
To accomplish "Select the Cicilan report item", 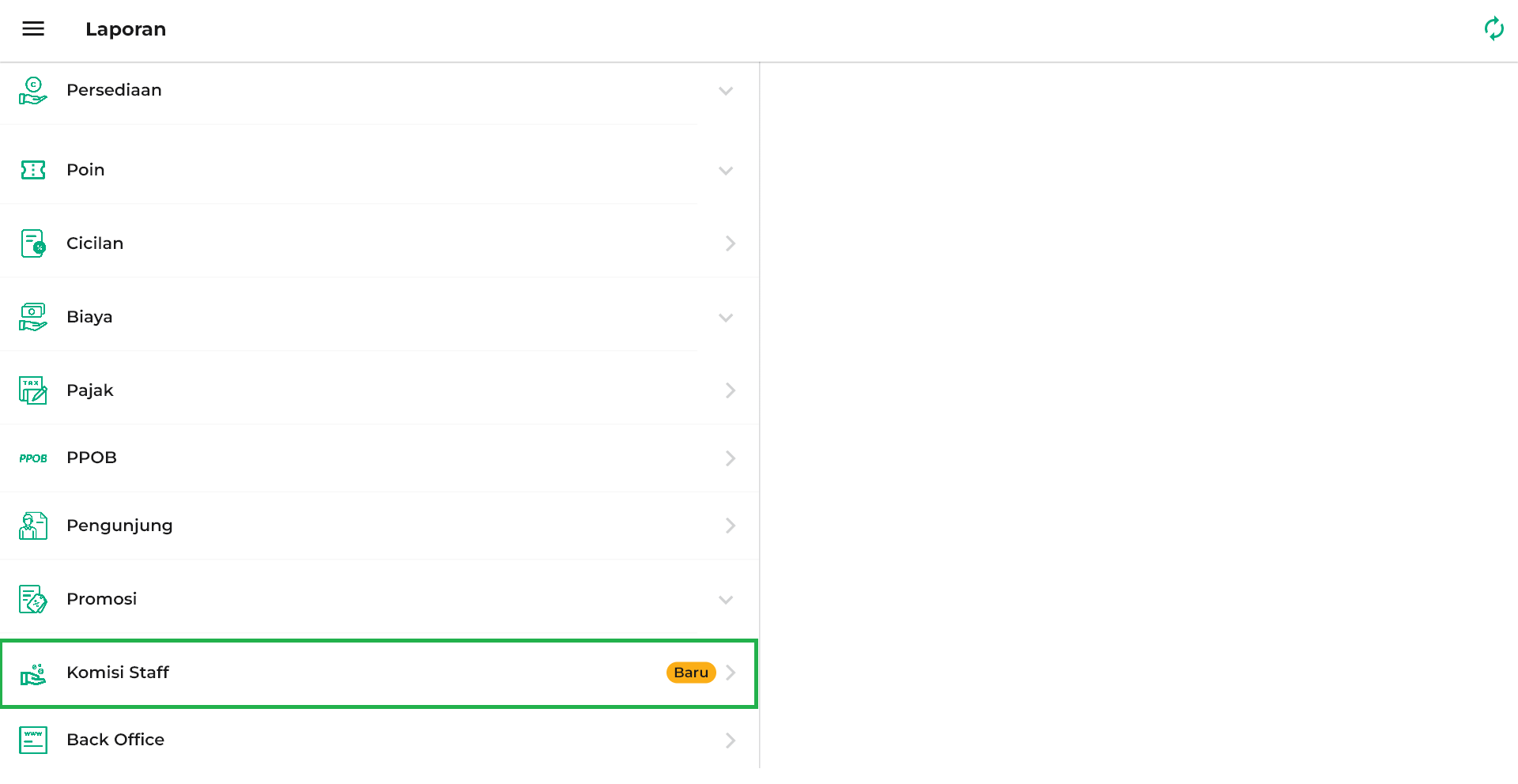I will coord(379,243).
